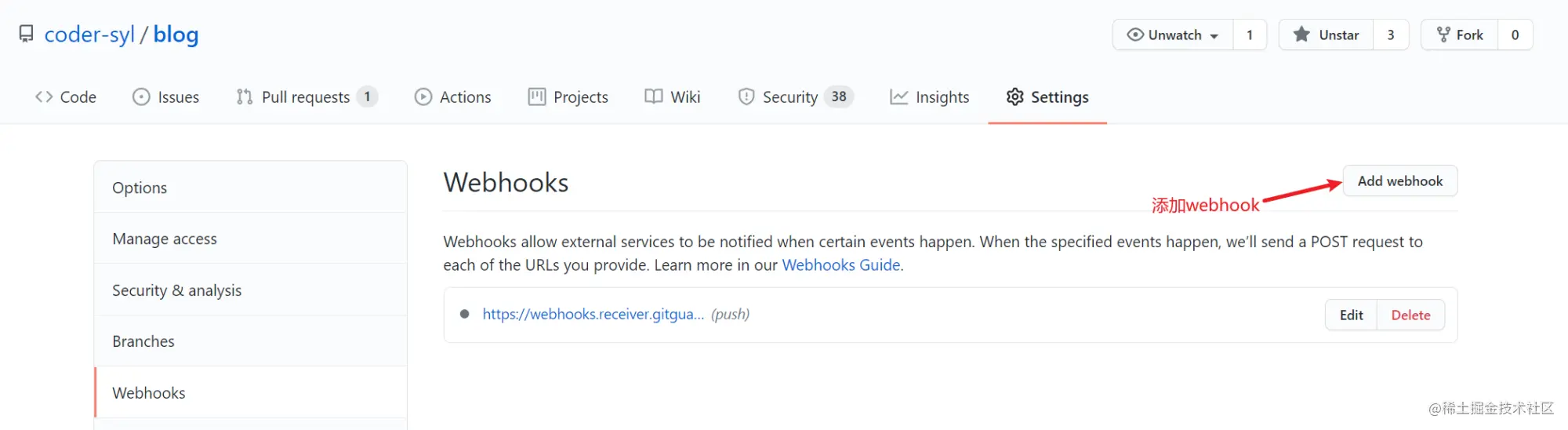Open the blog repository link

pos(176,35)
